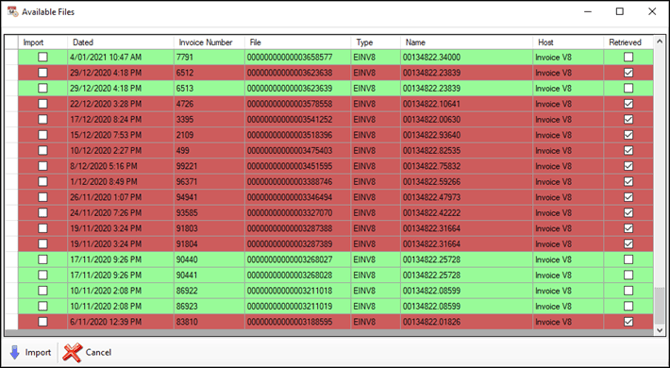The height and width of the screenshot is (368, 670).
Task: Select file cell 0000000000003475403
Action: [297, 150]
